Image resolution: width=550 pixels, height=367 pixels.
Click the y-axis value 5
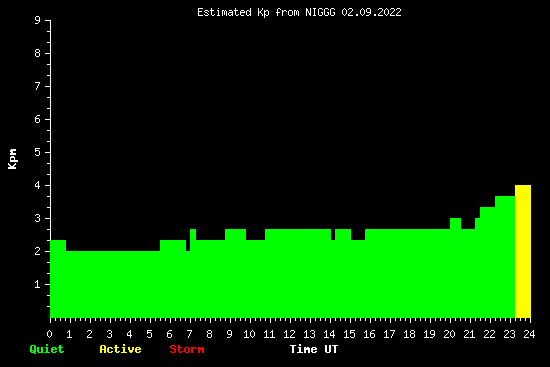tap(38, 152)
